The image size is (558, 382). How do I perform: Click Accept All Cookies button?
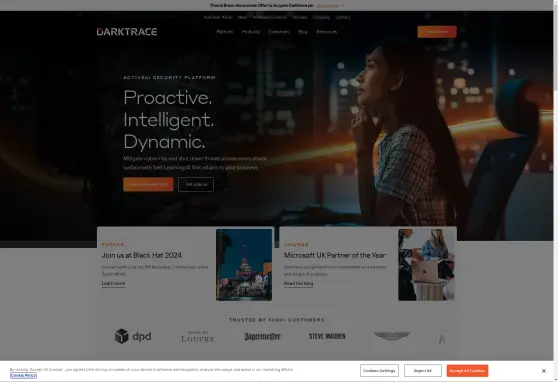467,371
